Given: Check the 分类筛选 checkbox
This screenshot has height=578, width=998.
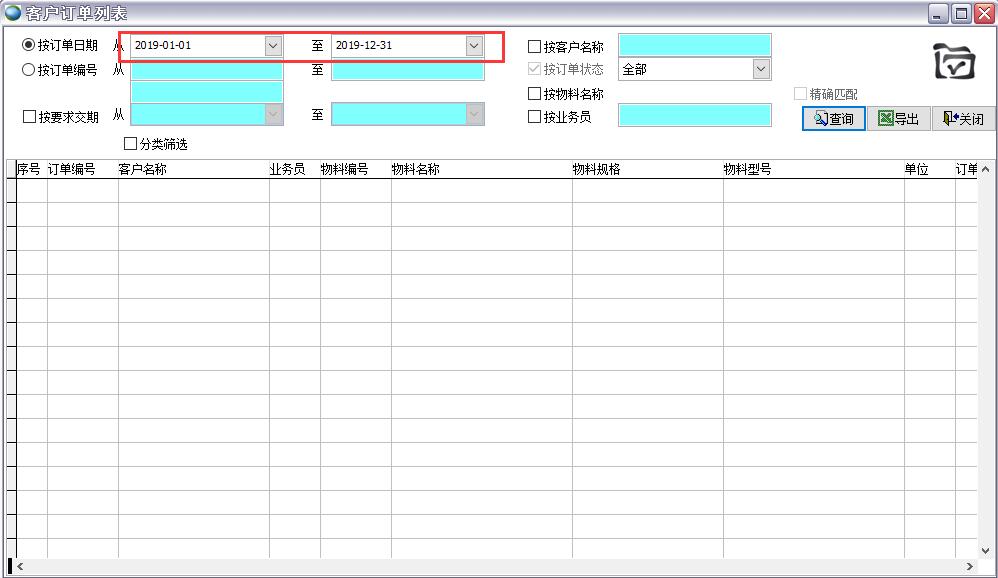Looking at the screenshot, I should point(130,144).
